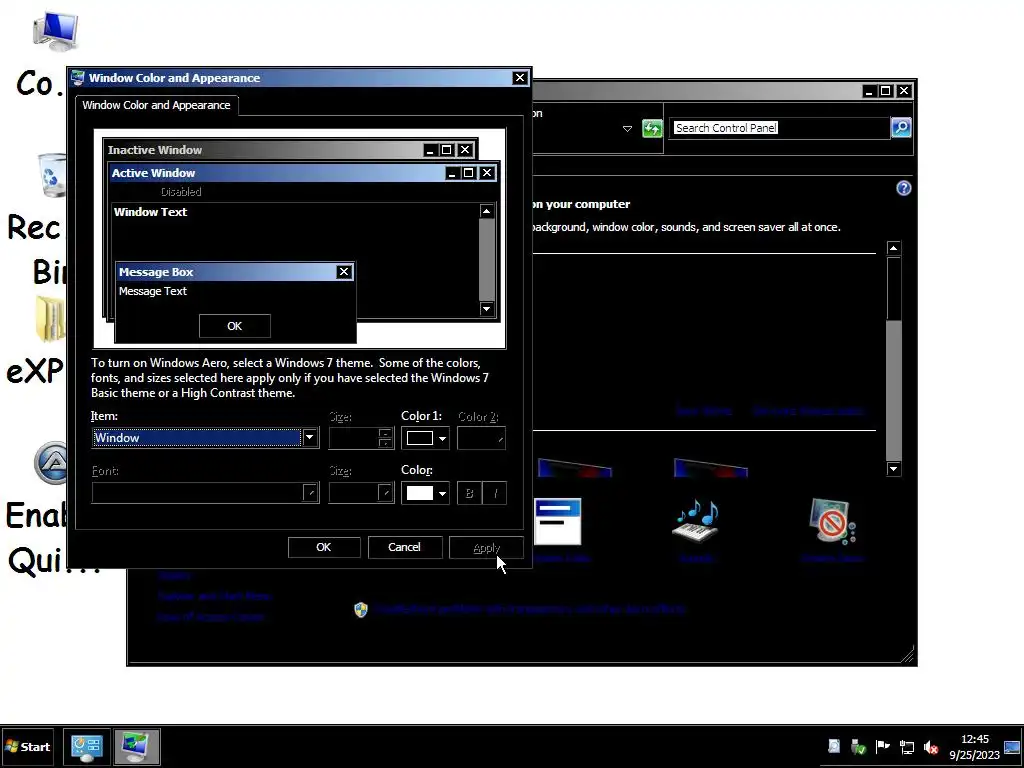The width and height of the screenshot is (1024, 768).
Task: Open the Sounds keyboard-and-notes icon
Action: (695, 521)
